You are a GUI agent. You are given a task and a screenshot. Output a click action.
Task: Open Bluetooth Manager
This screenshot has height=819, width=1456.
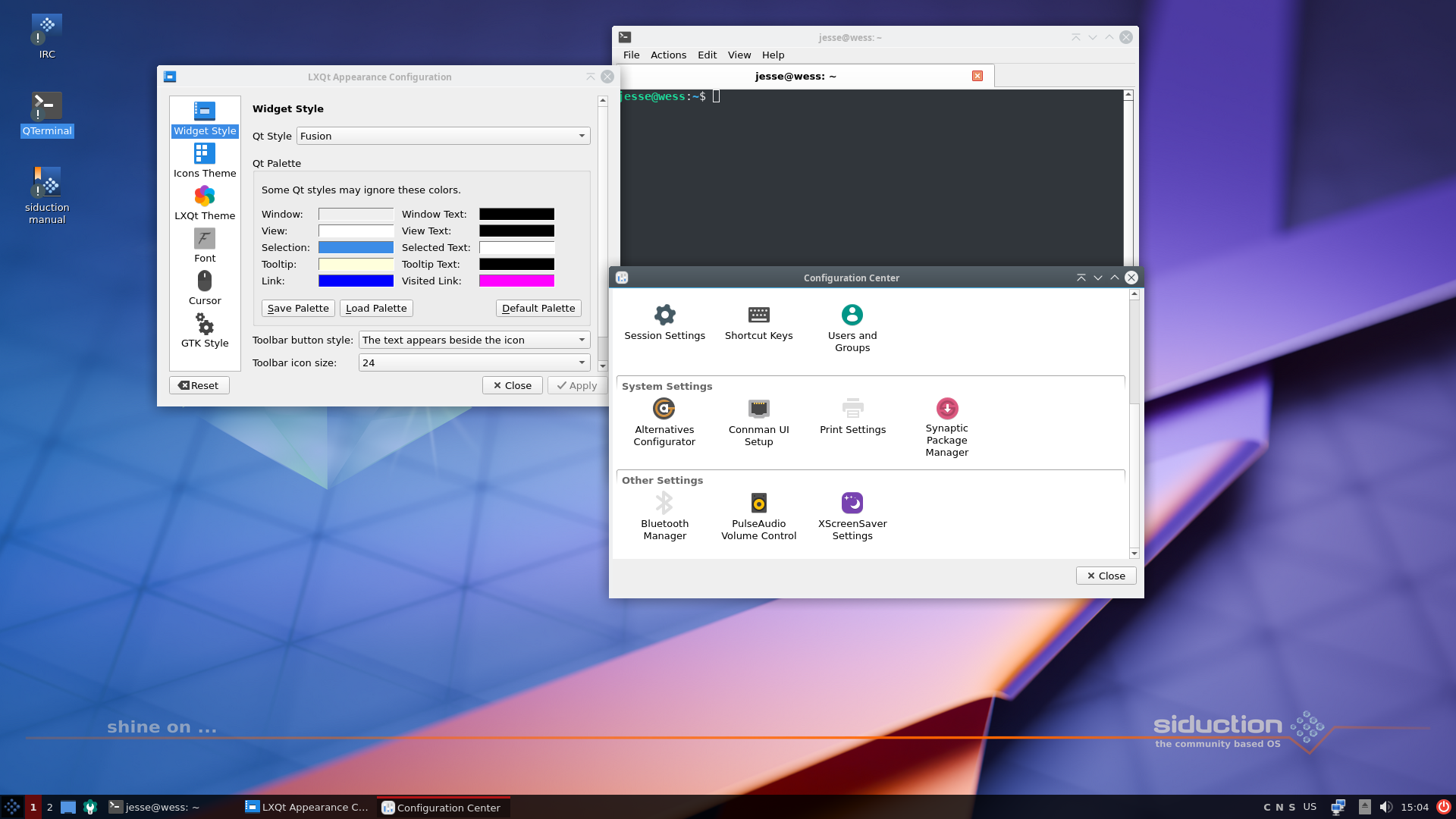click(x=664, y=516)
